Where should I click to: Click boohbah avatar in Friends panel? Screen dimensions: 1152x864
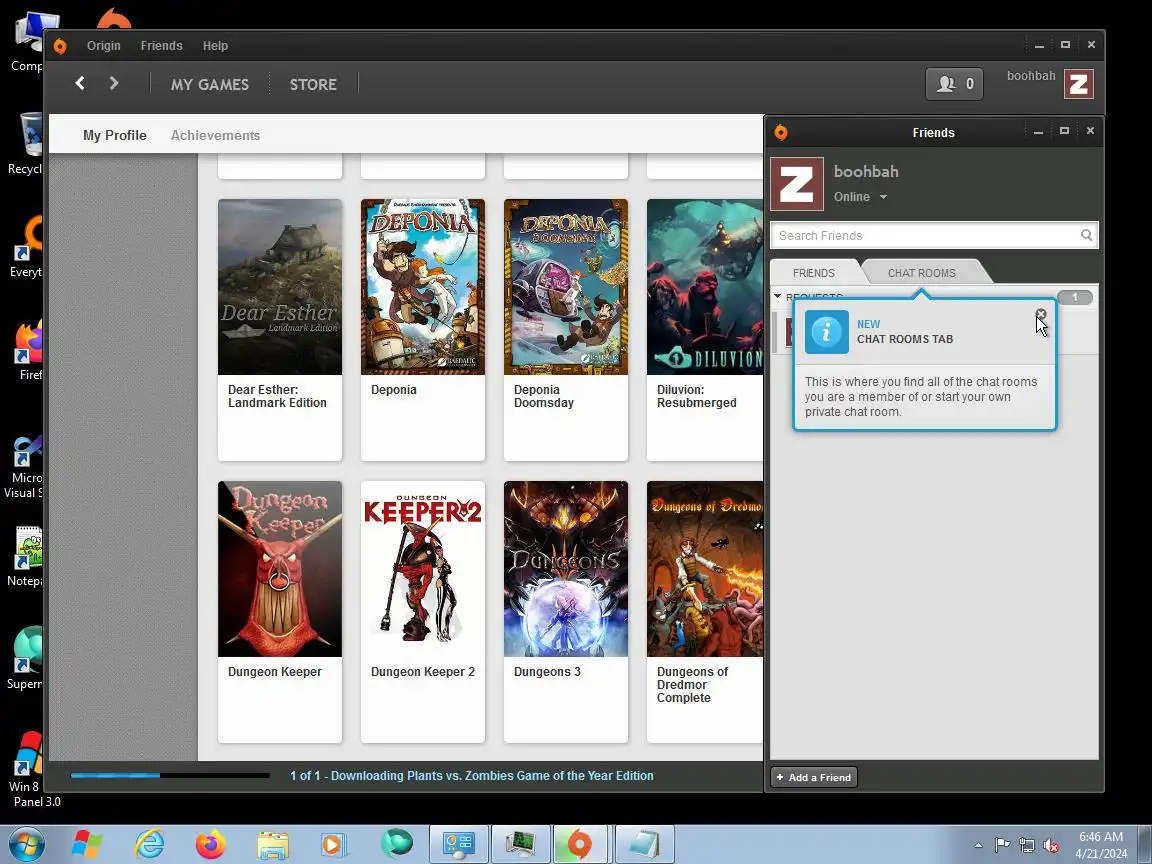coord(796,184)
